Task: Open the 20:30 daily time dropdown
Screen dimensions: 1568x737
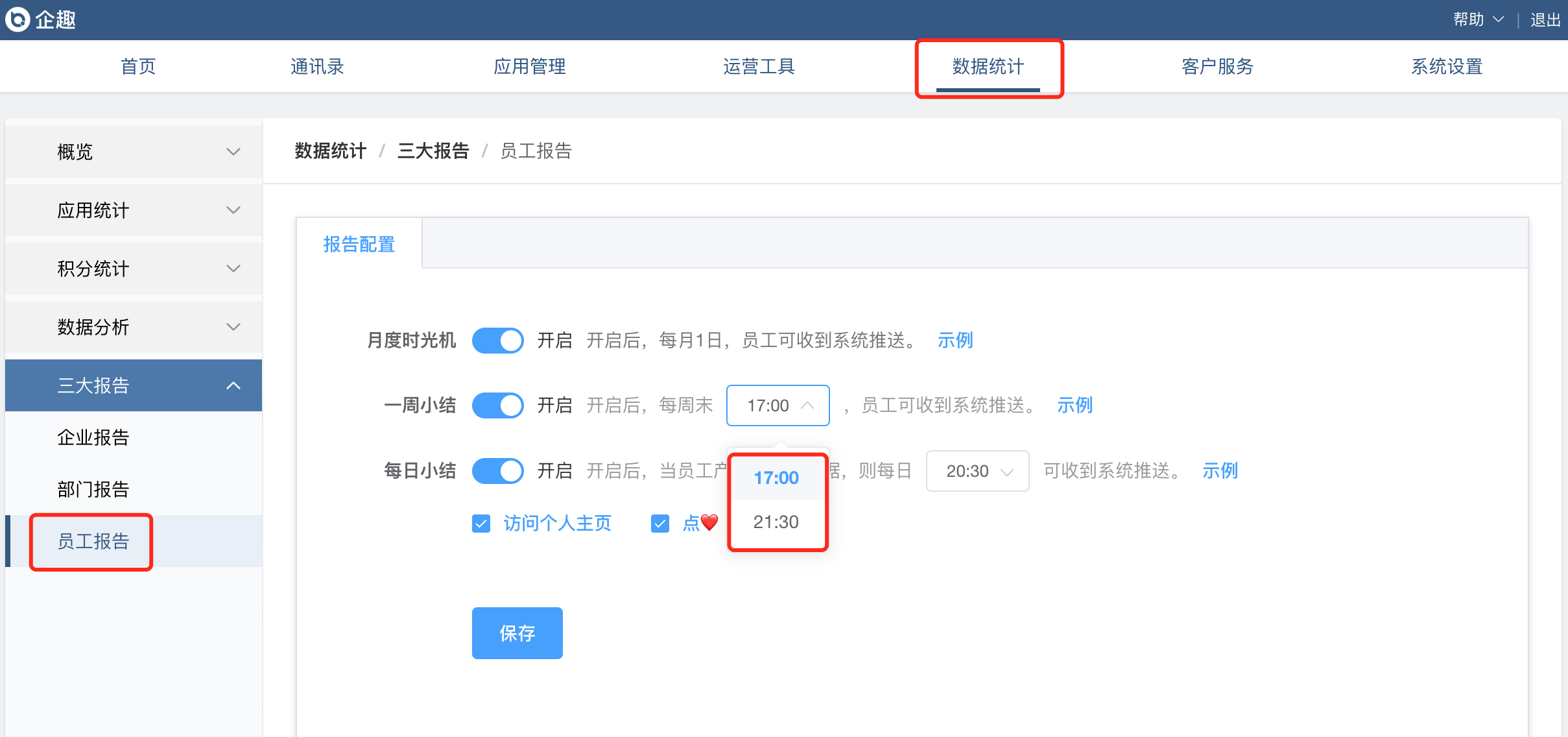Action: tap(977, 471)
